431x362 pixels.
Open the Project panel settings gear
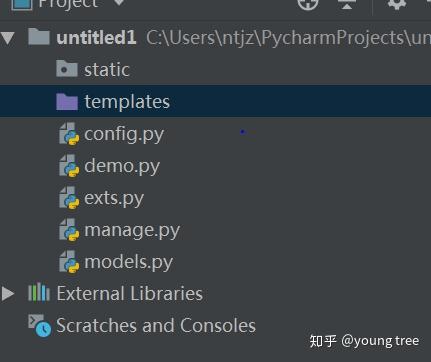(x=397, y=4)
